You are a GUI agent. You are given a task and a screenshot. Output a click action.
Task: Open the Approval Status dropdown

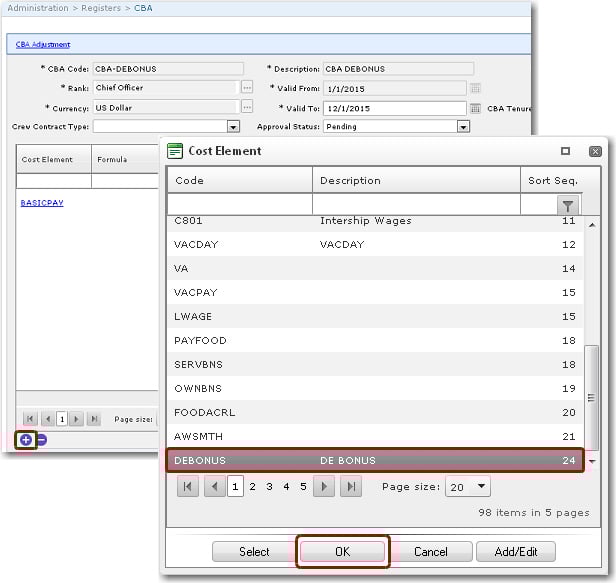tap(463, 127)
